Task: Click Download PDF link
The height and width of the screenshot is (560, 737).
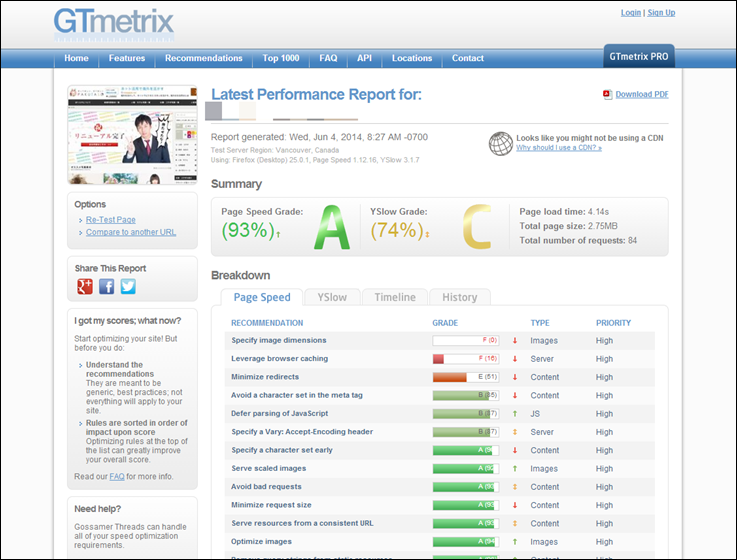Action: 642,95
